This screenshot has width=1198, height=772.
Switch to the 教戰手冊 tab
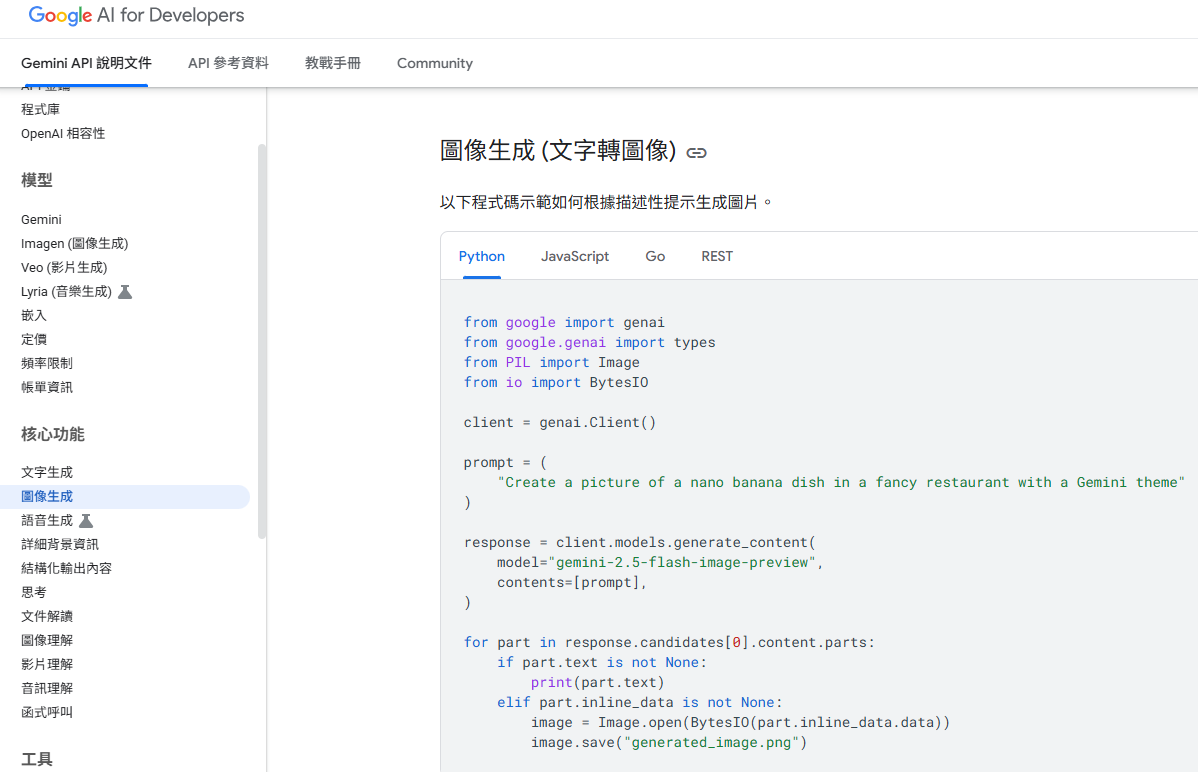point(332,63)
